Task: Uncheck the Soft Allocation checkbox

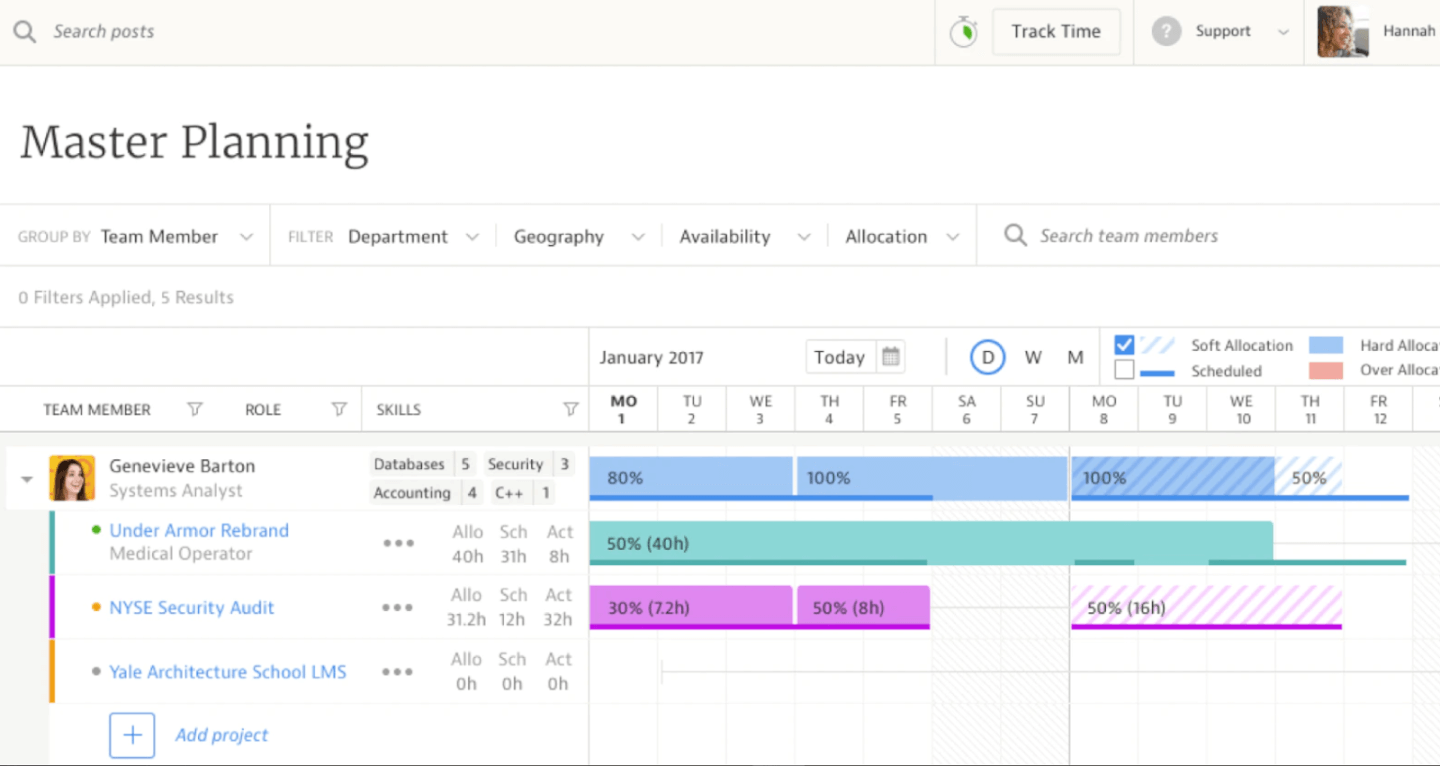Action: (1124, 345)
